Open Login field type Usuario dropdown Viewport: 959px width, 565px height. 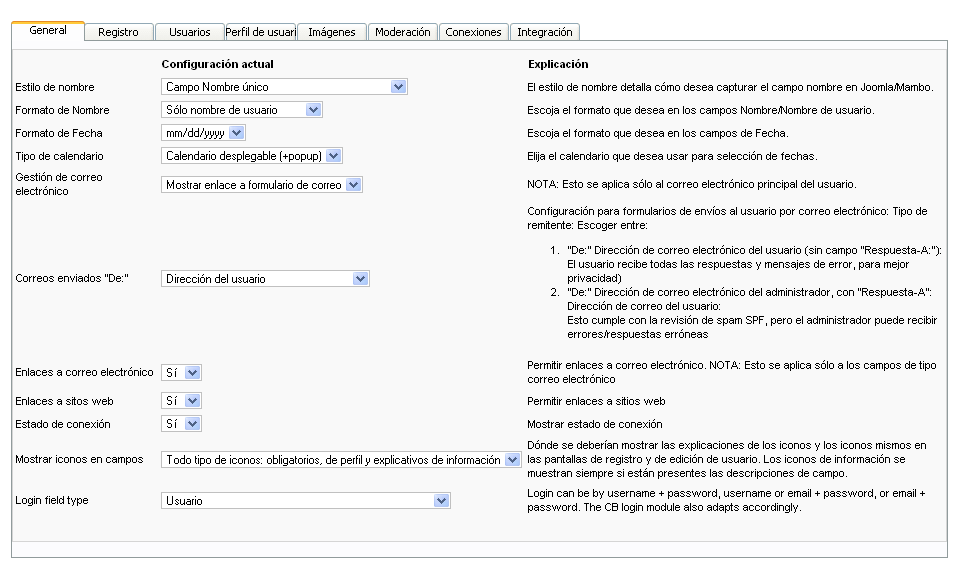306,501
